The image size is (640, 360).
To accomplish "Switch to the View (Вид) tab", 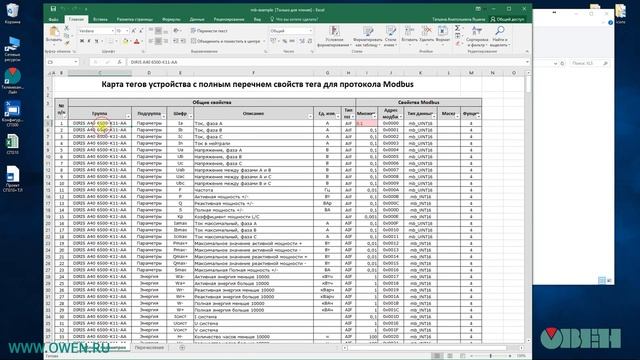I will tap(257, 19).
